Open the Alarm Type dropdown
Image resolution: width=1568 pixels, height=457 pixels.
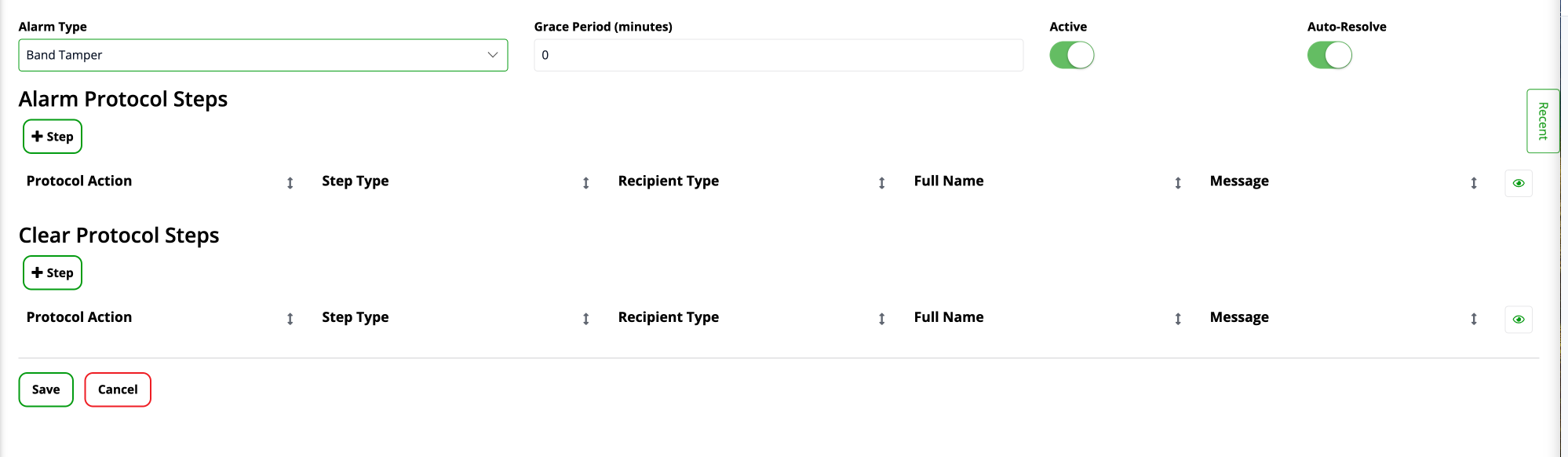click(263, 55)
